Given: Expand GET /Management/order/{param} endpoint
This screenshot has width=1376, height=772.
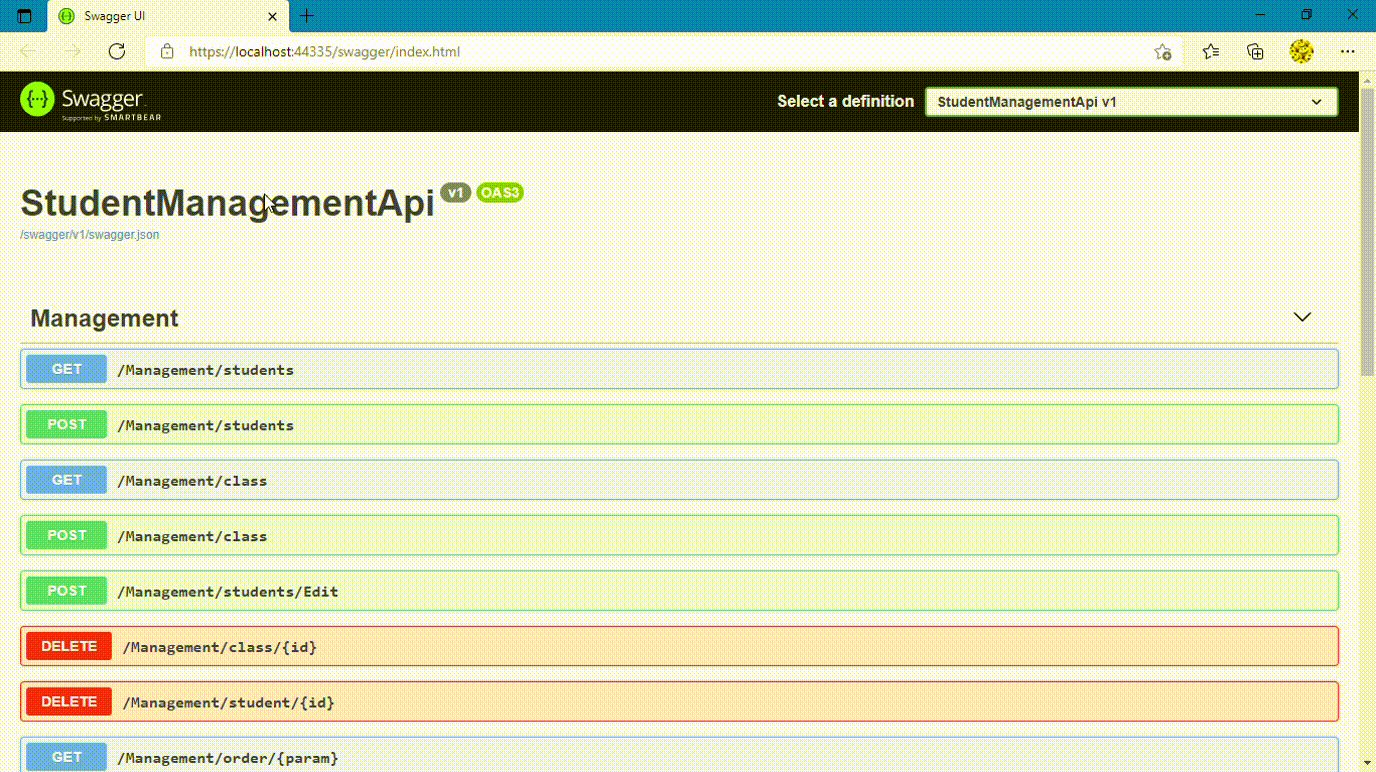Looking at the screenshot, I should 679,755.
